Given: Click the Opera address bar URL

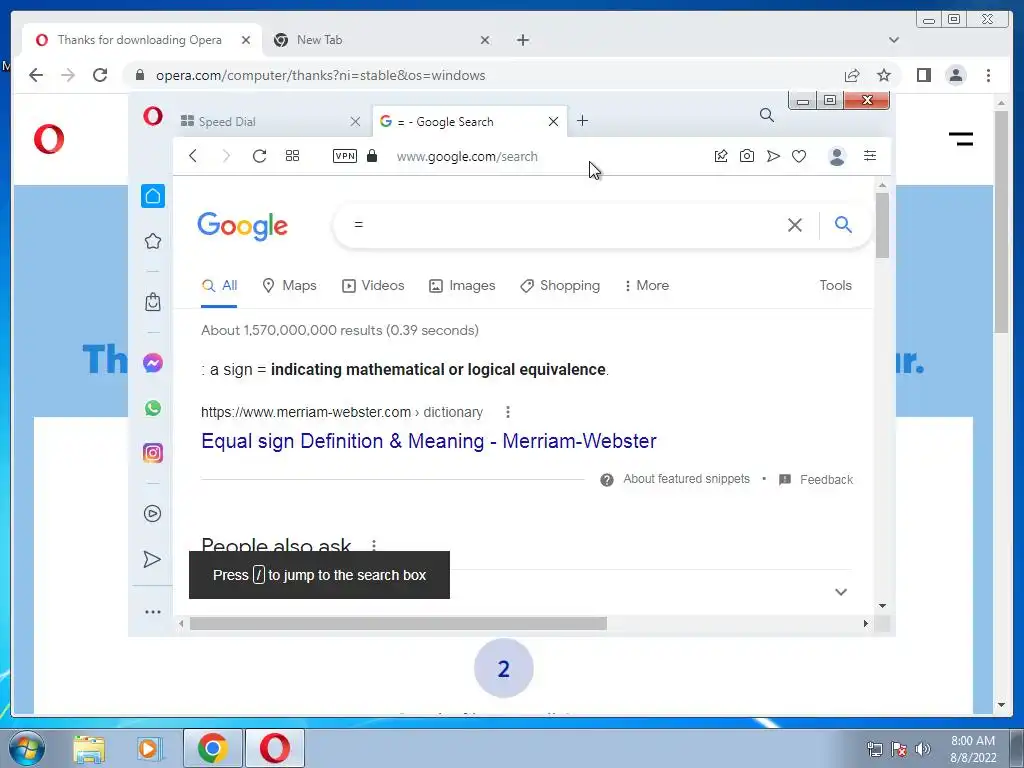Looking at the screenshot, I should coord(467,157).
